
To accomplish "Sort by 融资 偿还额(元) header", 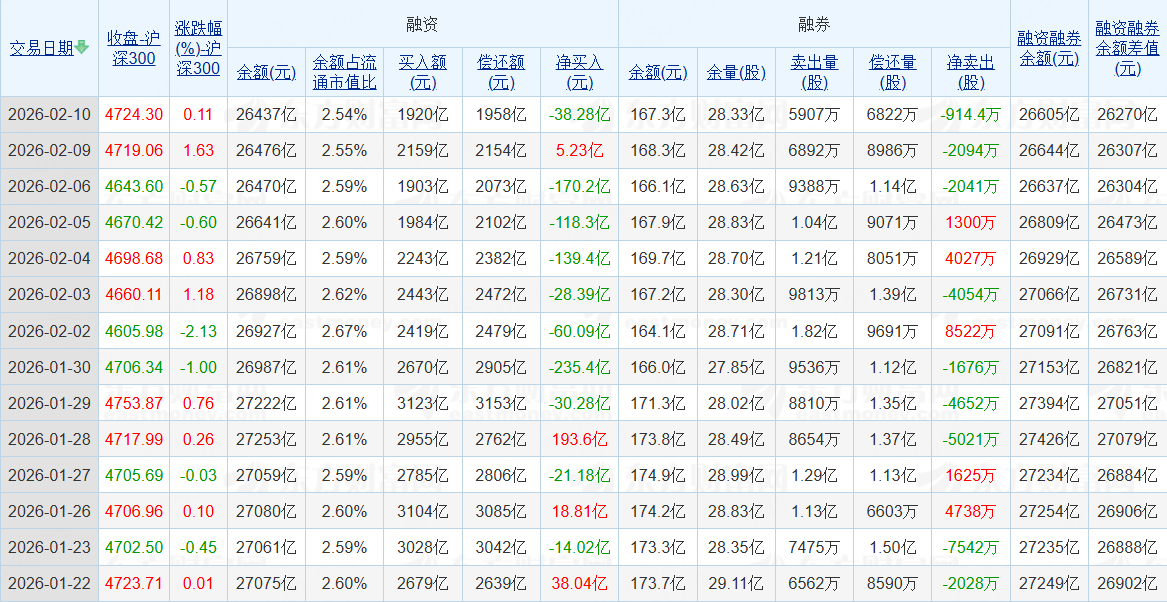I will pyautogui.click(x=501, y=72).
